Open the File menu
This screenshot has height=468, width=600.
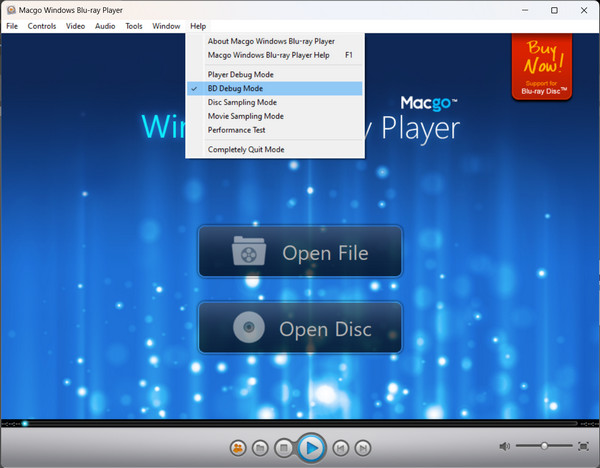coord(12,26)
